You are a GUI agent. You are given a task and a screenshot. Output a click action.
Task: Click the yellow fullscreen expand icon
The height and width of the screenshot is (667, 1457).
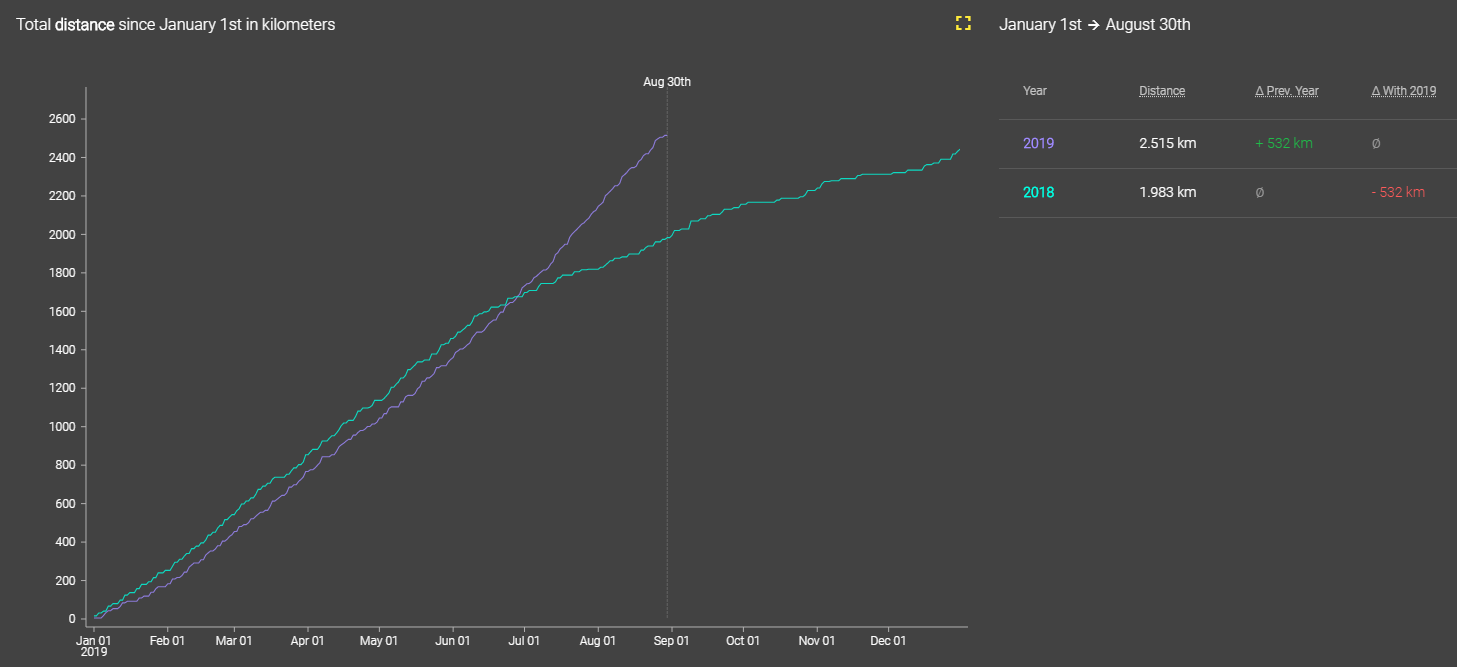[x=963, y=23]
